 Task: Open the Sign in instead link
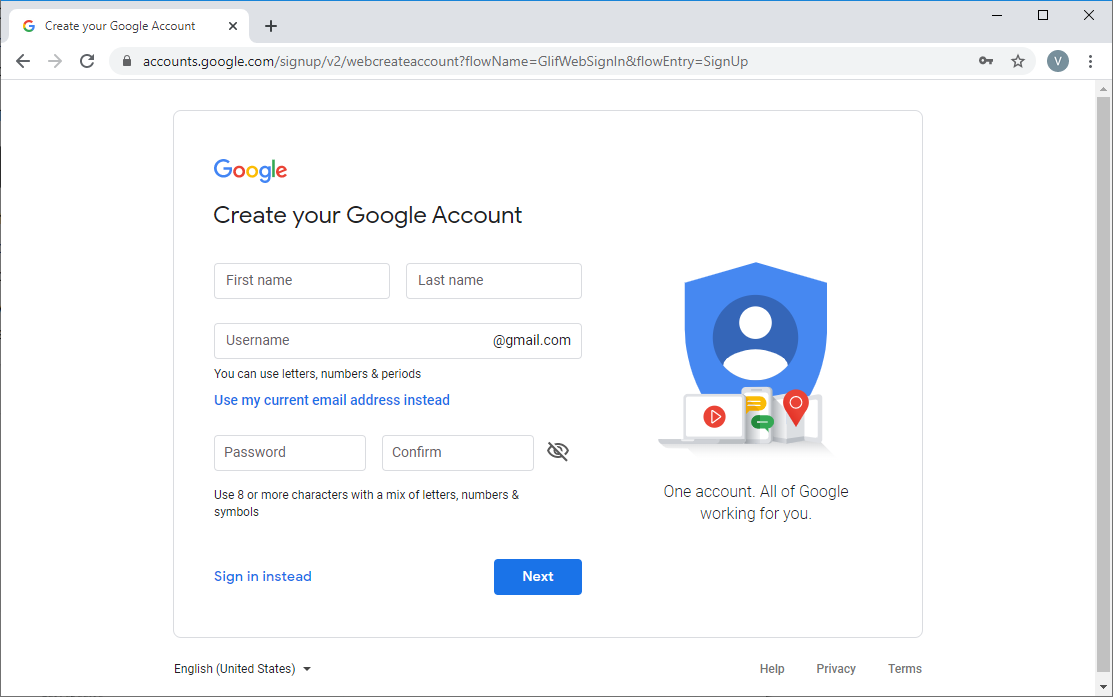263,576
